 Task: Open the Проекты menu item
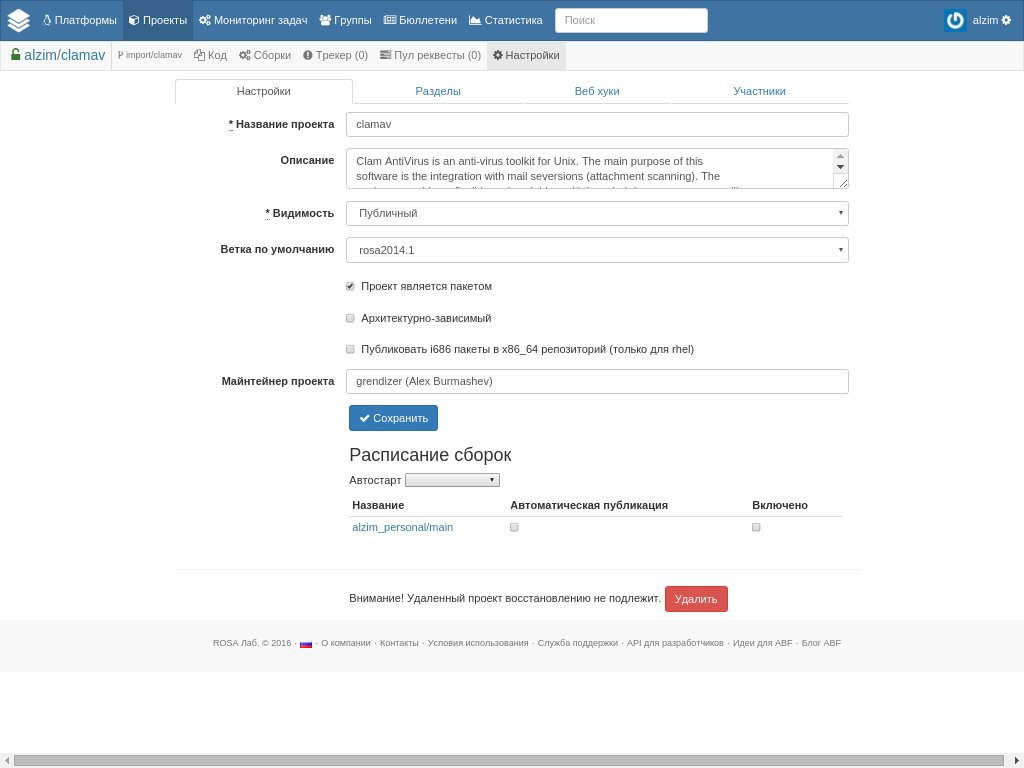click(x=158, y=20)
